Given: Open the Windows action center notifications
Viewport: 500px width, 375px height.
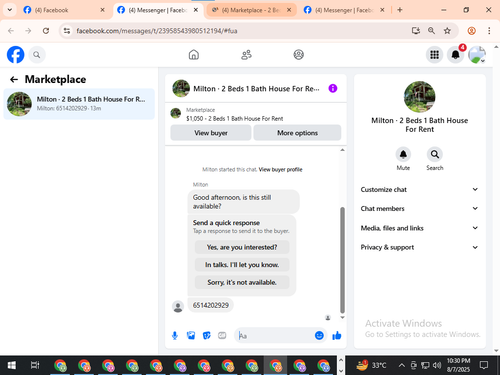Looking at the screenshot, I should 484,365.
